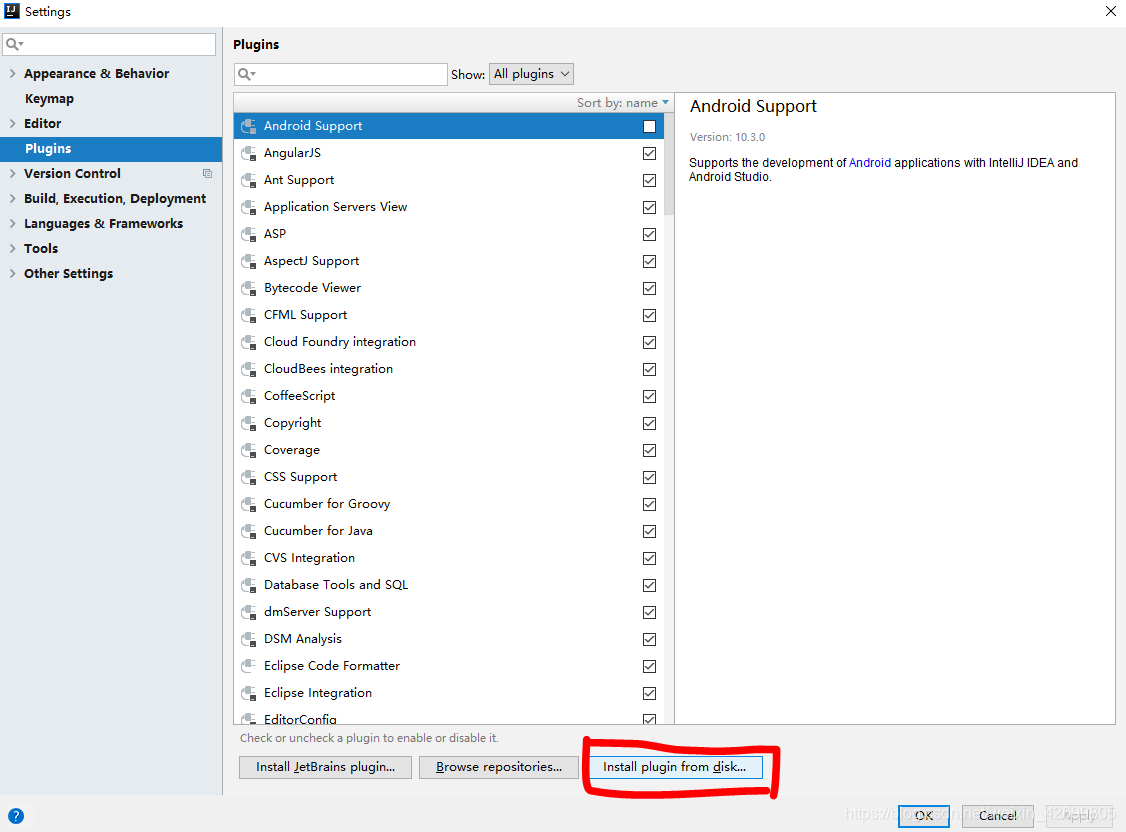This screenshot has height=832, width=1126.
Task: Open the Android link in description
Action: click(870, 163)
